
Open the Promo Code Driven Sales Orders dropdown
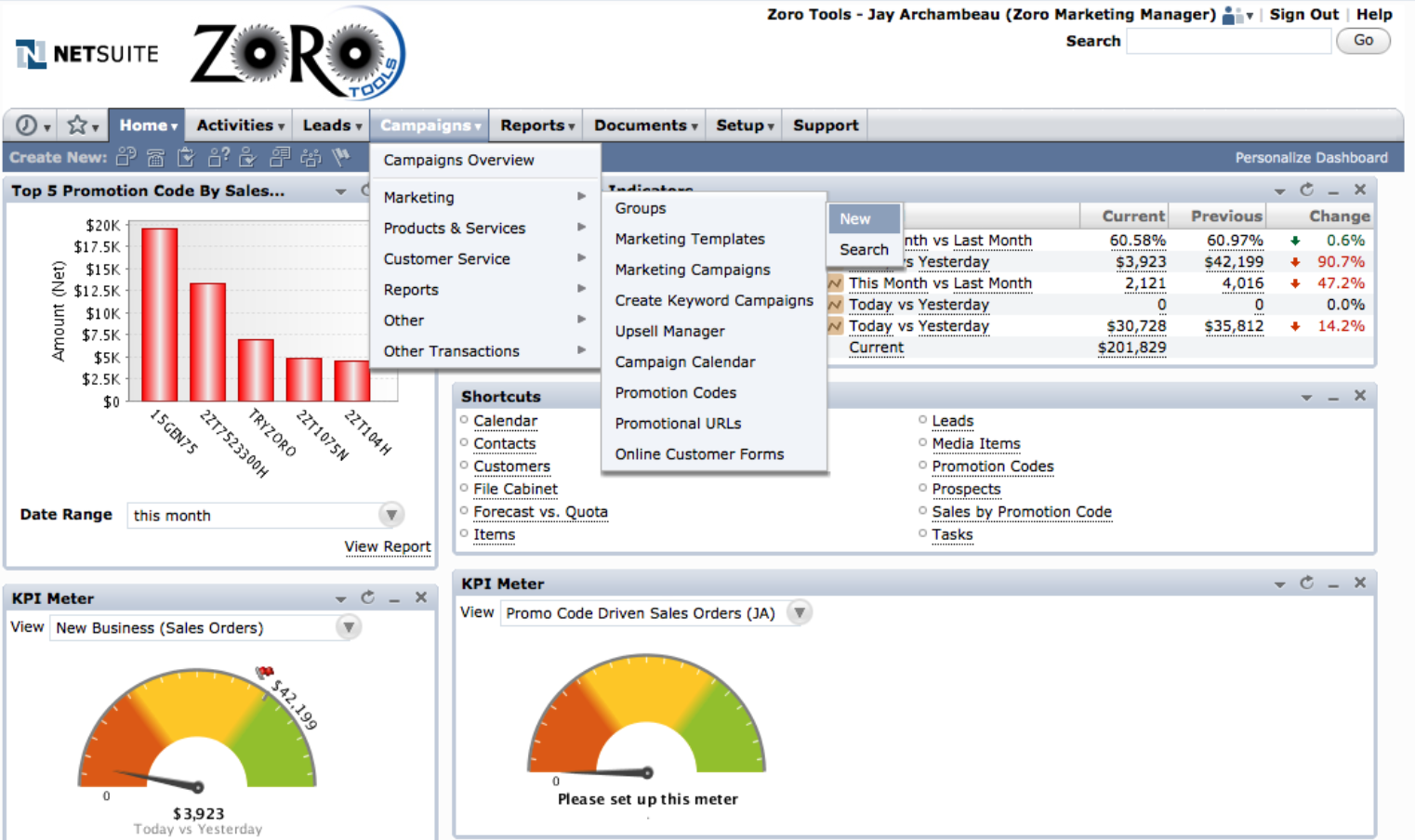click(x=799, y=612)
